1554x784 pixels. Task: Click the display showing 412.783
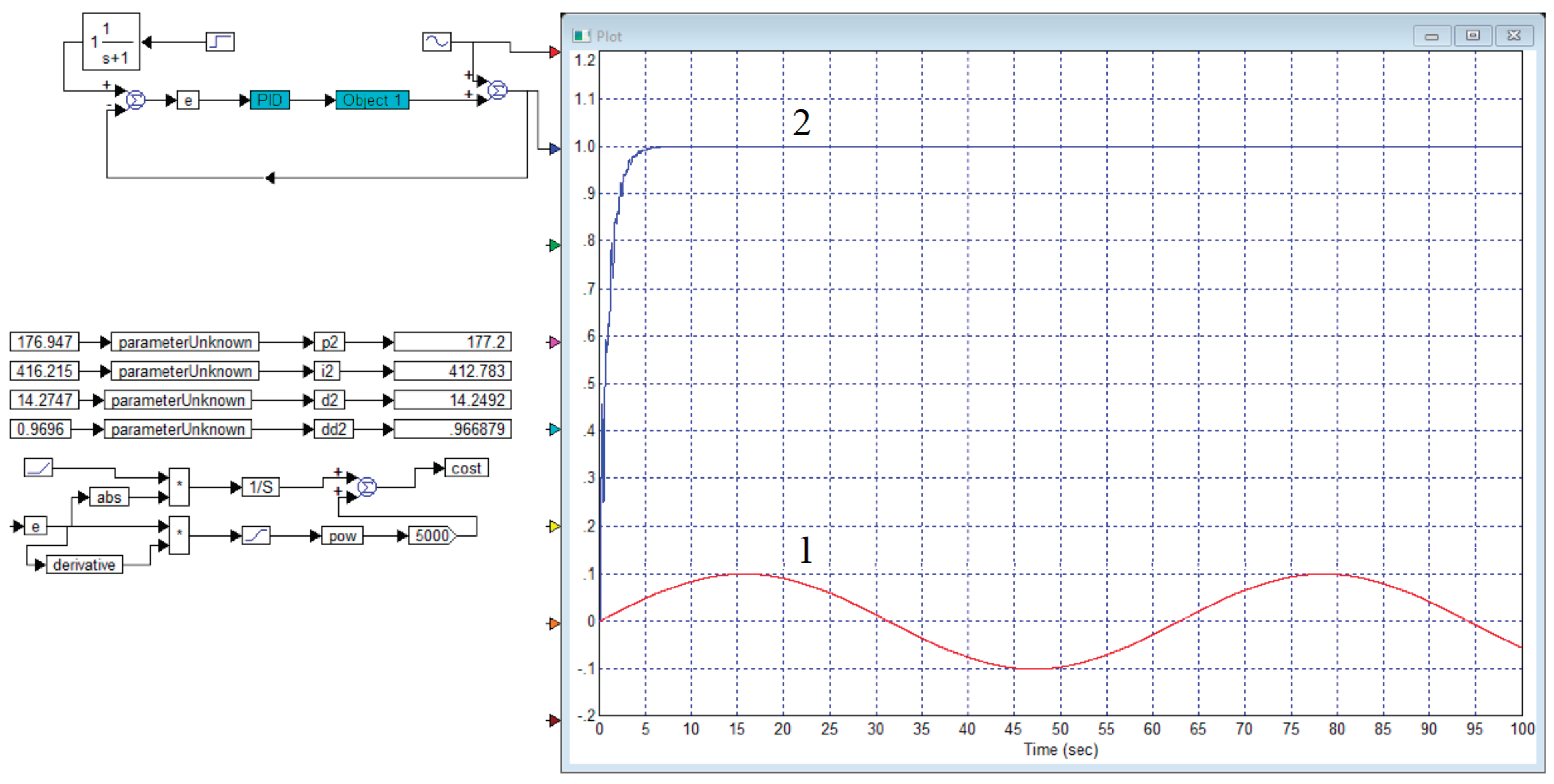tap(452, 371)
